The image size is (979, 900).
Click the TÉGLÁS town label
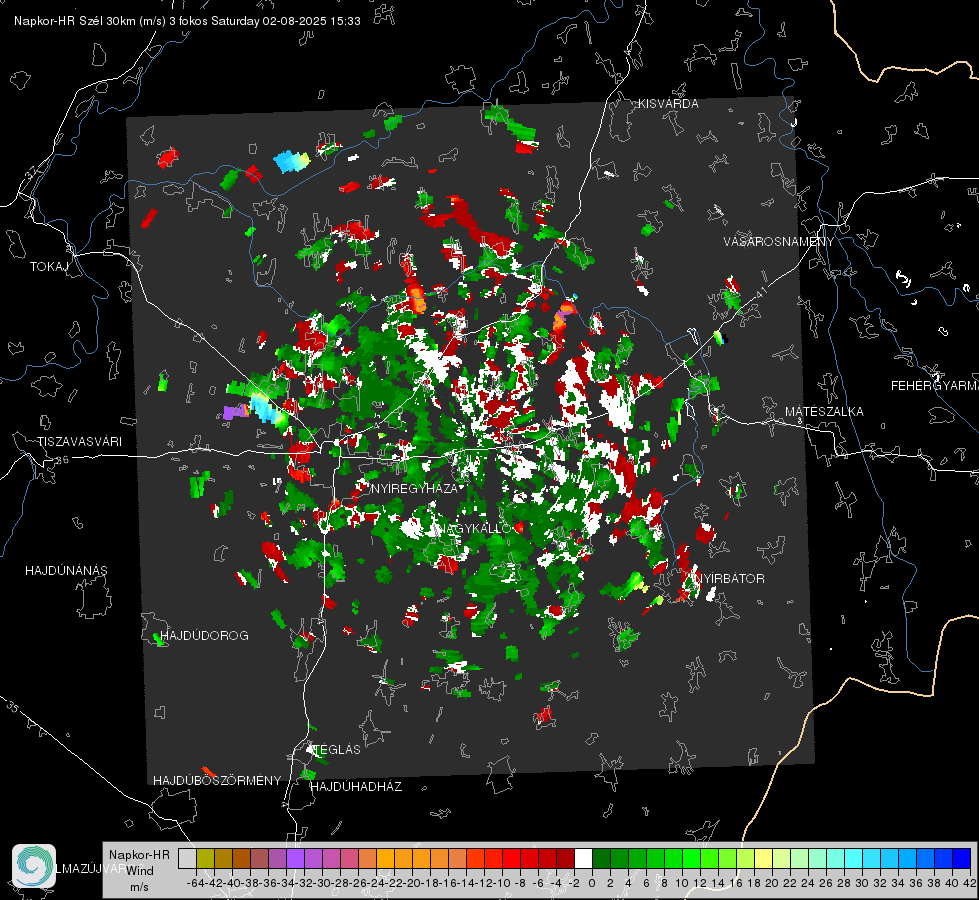[x=337, y=749]
